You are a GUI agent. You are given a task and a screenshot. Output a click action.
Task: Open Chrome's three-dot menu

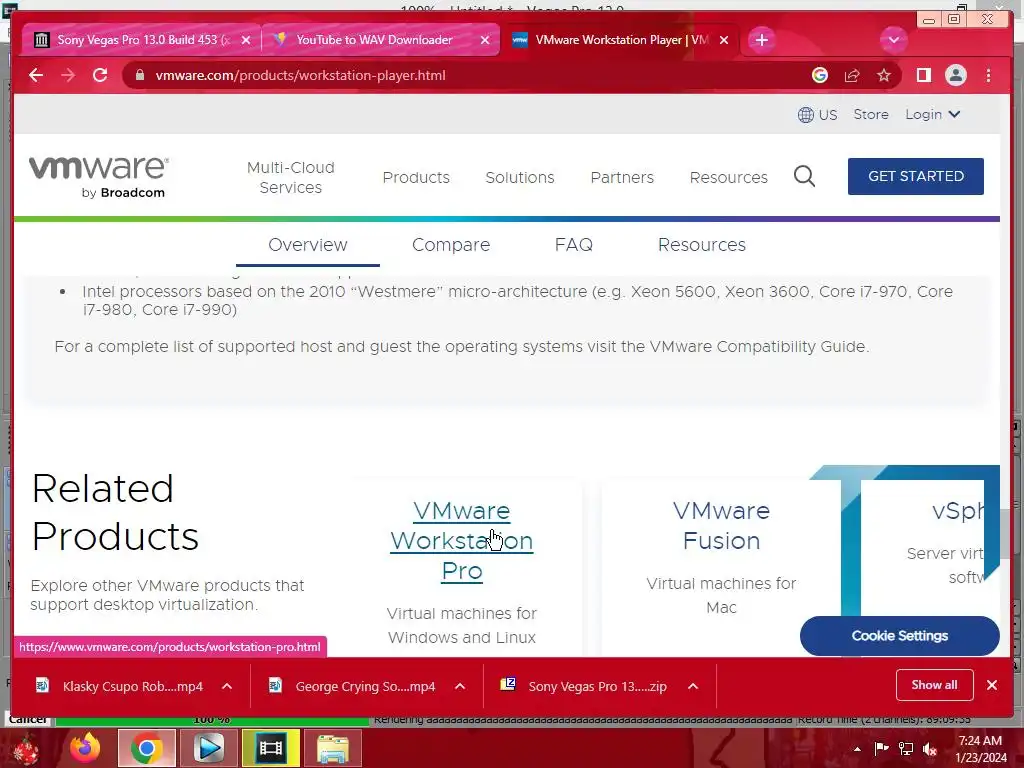[988, 75]
